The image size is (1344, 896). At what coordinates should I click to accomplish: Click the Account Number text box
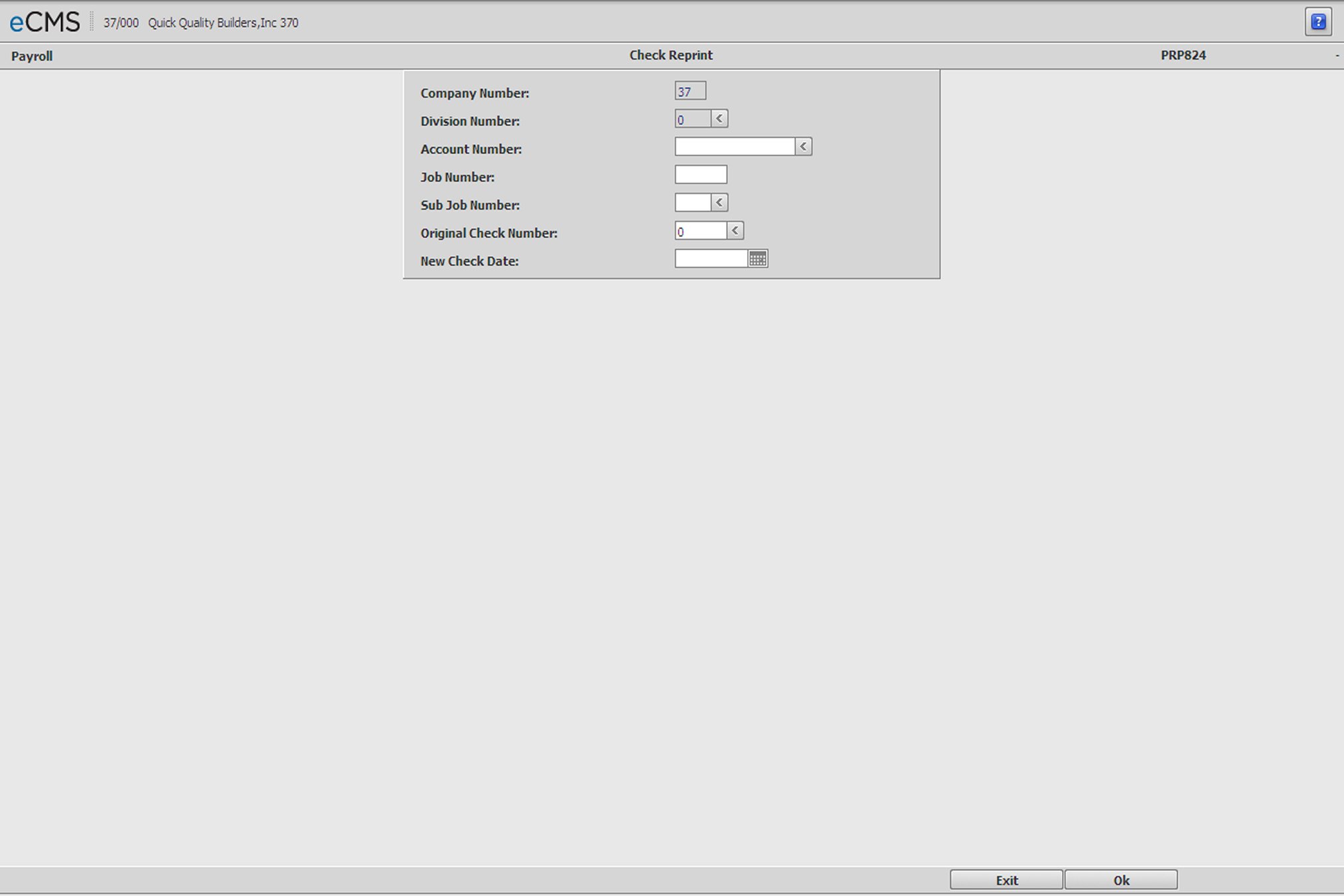734,147
